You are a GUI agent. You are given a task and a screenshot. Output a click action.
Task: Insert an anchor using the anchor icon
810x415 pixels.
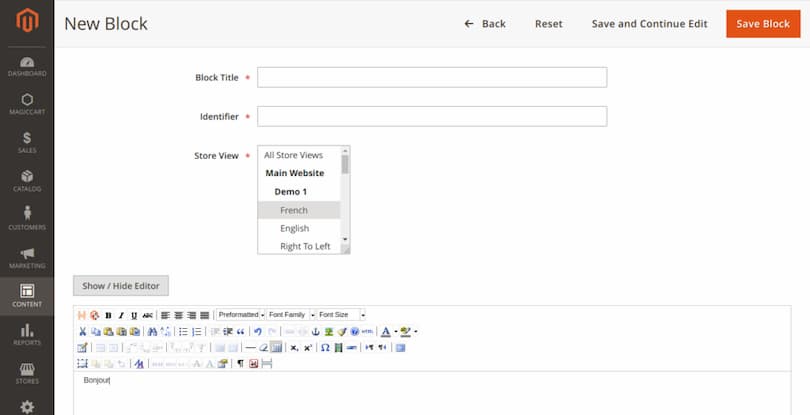tap(316, 331)
